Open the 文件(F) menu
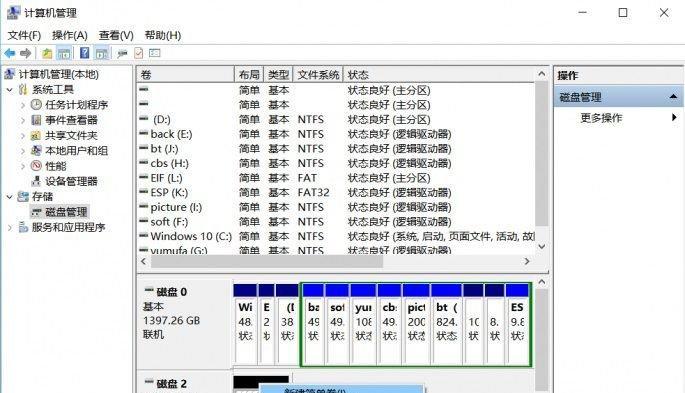 (x=24, y=35)
